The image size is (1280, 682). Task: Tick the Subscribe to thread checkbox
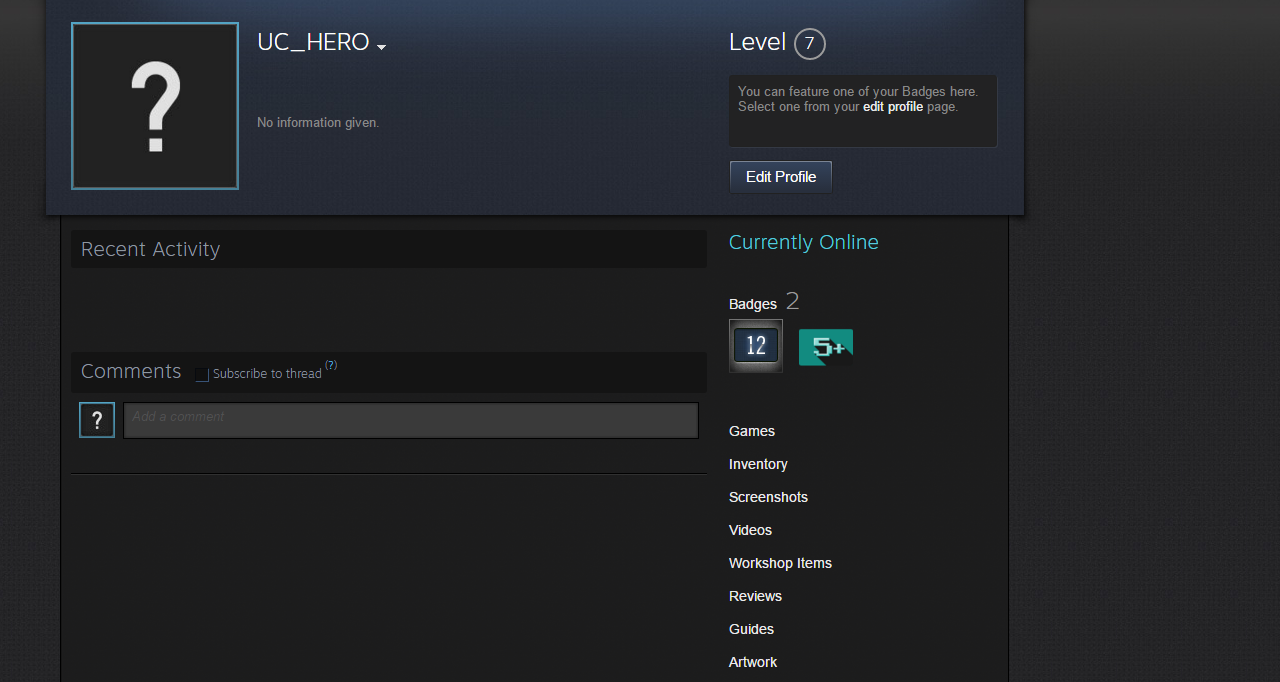[x=202, y=374]
